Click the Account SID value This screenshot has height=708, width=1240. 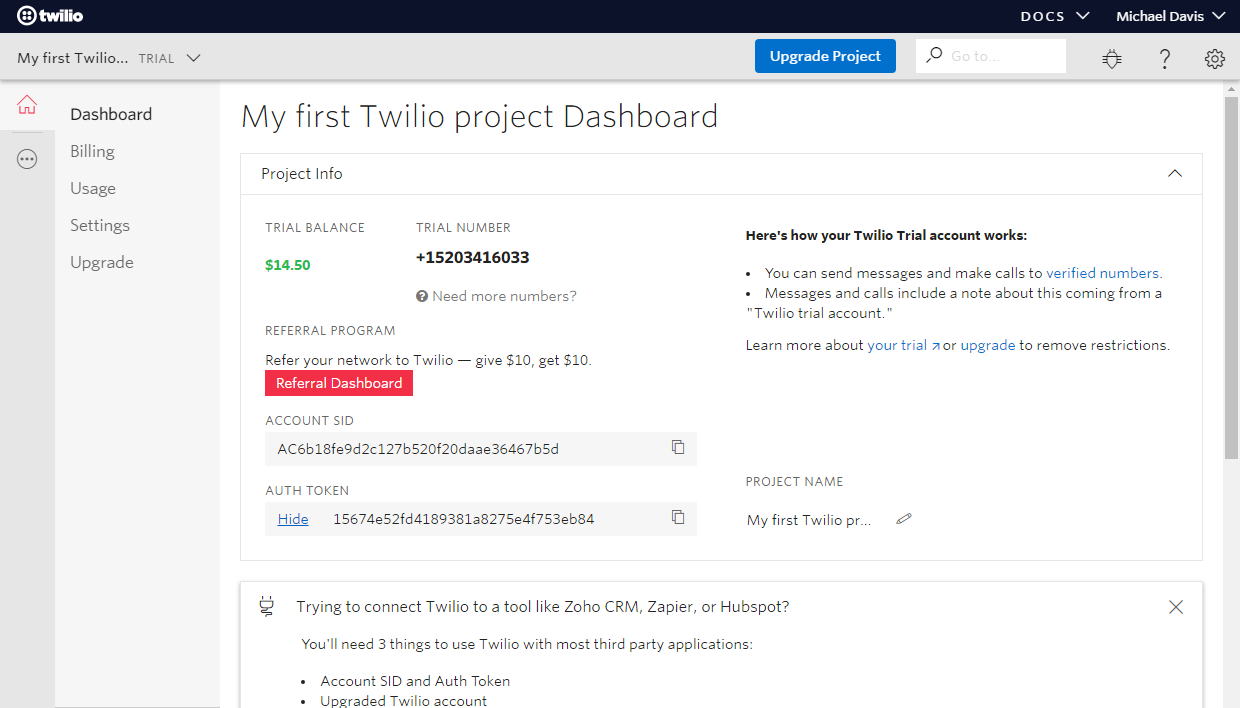(x=418, y=449)
